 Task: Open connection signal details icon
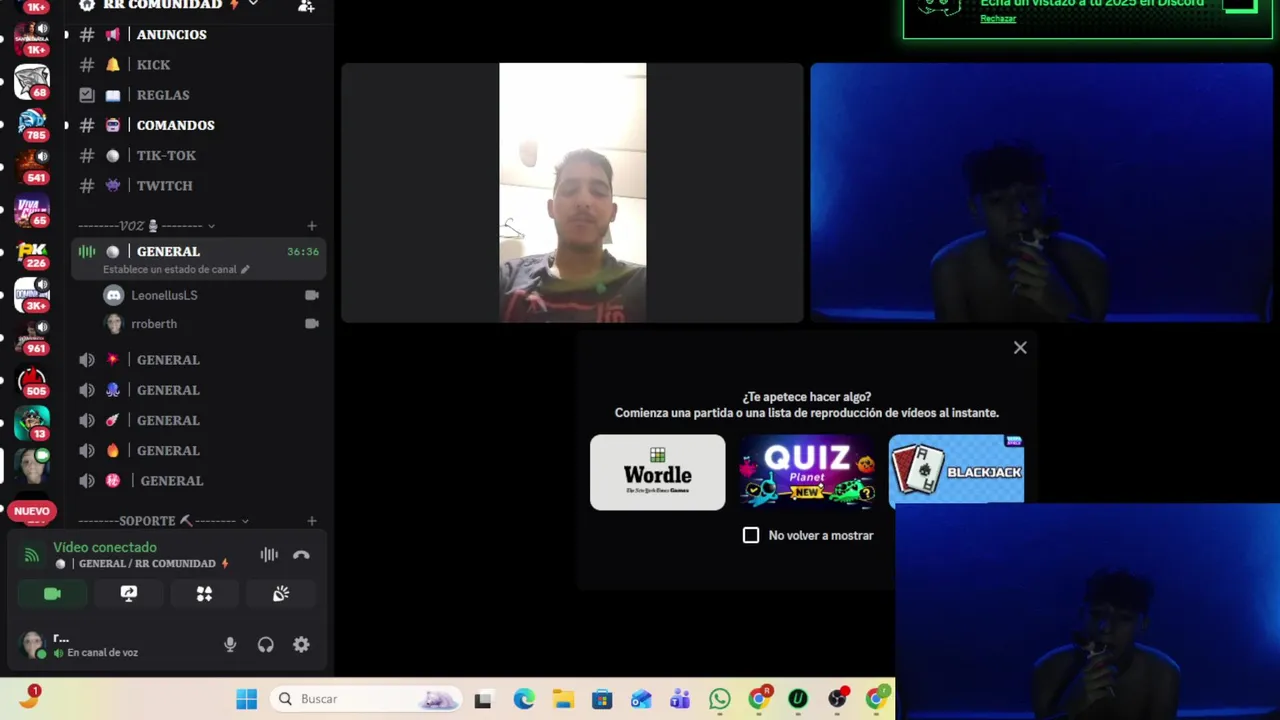tap(32, 555)
